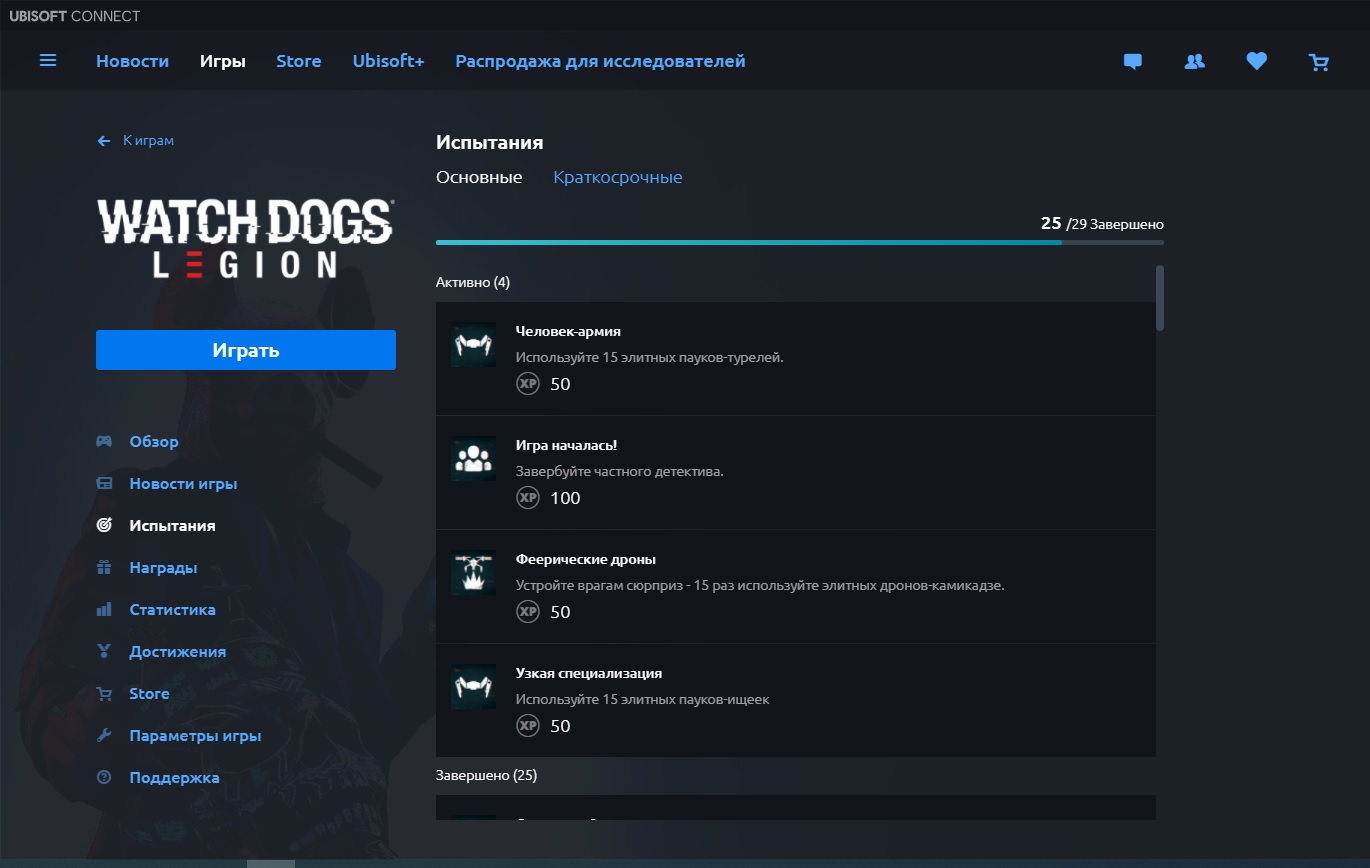
Task: Click the Watch Dogs Legion logo
Action: click(245, 238)
